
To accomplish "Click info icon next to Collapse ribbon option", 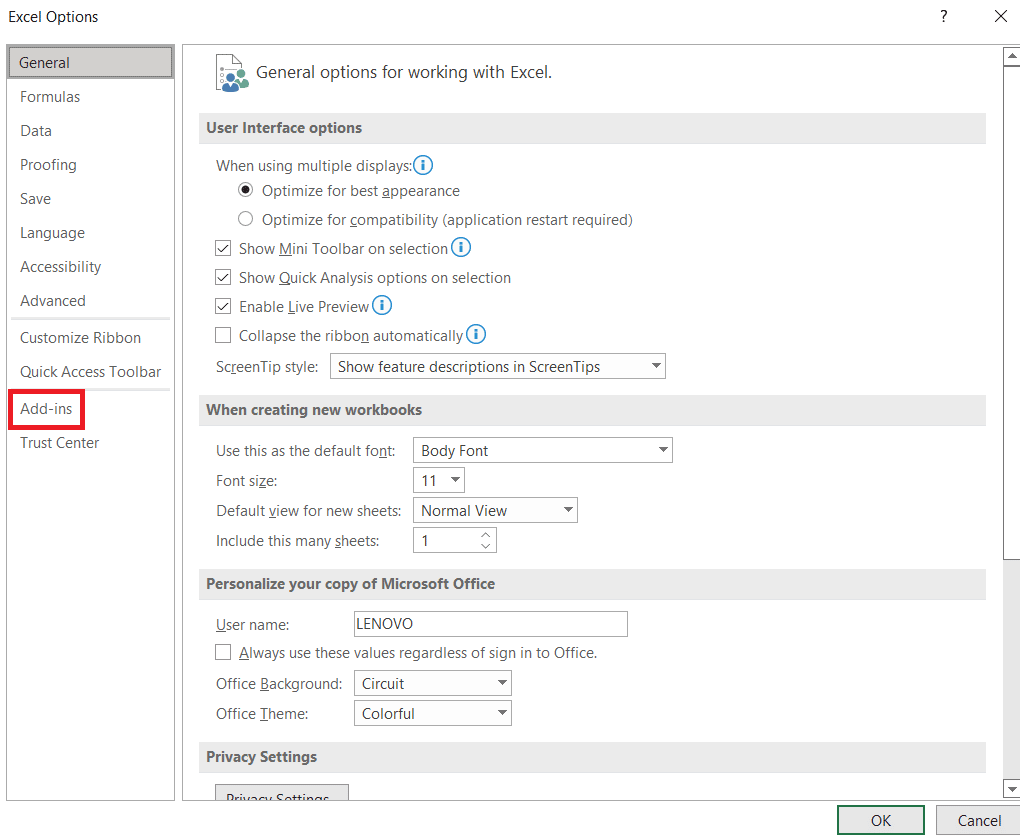I will pyautogui.click(x=476, y=335).
